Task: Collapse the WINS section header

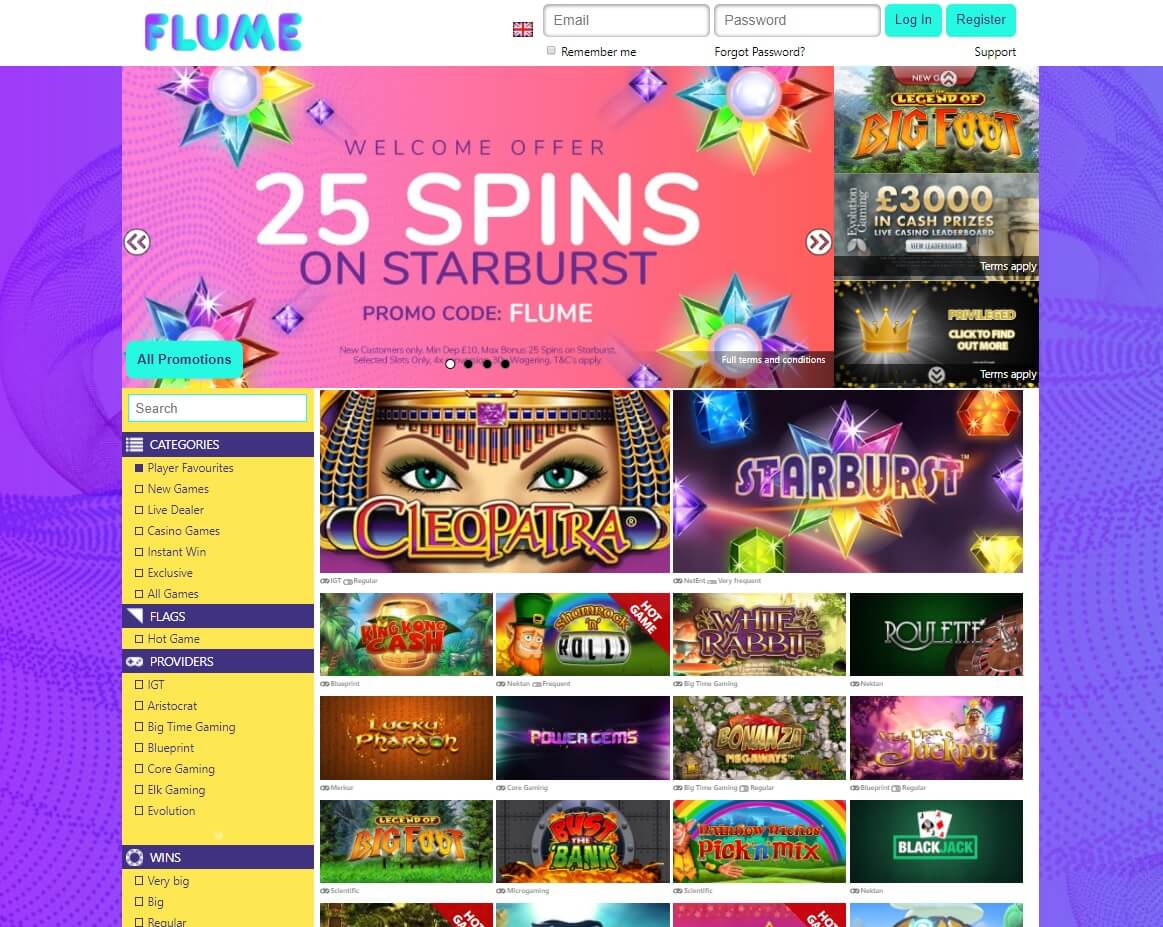Action: pos(218,857)
